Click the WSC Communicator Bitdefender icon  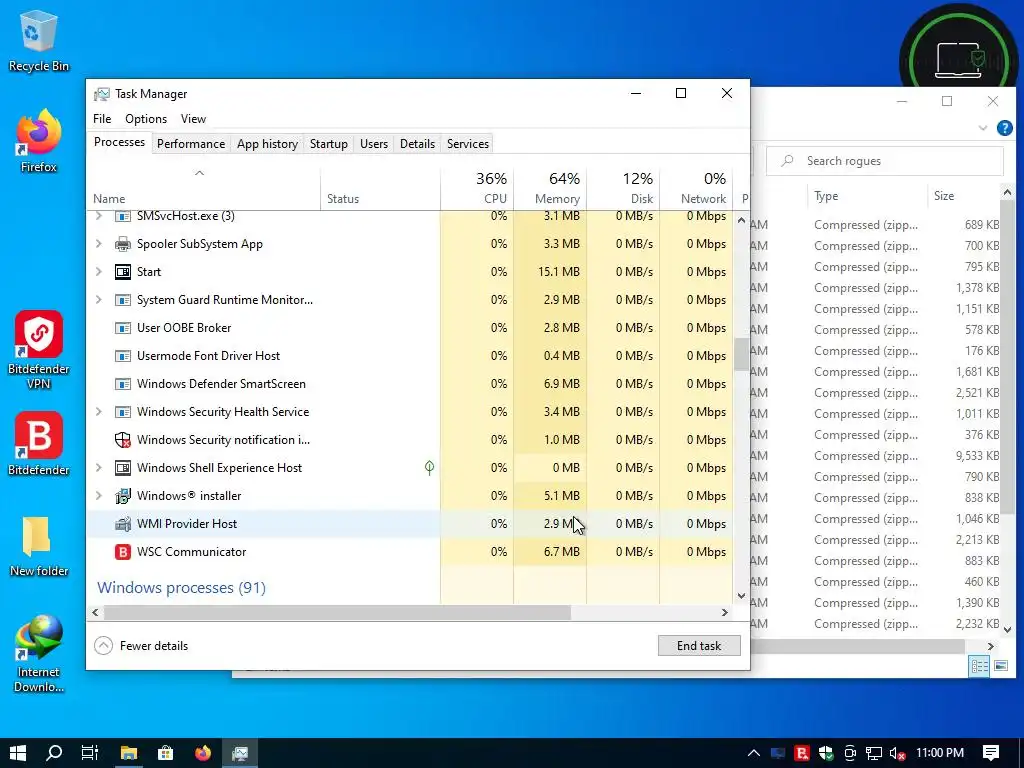click(x=123, y=552)
